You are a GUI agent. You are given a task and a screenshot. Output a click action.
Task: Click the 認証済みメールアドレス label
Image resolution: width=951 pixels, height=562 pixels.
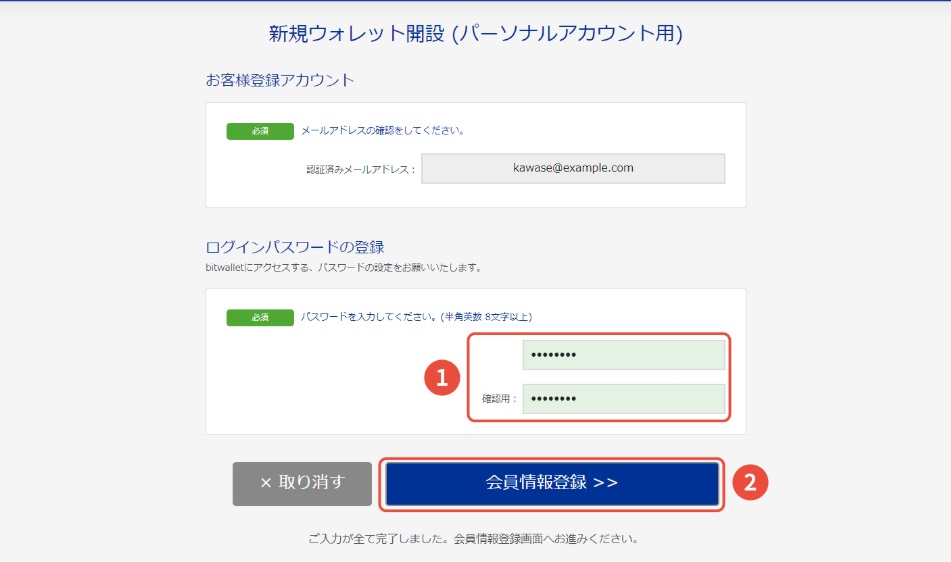(361, 170)
